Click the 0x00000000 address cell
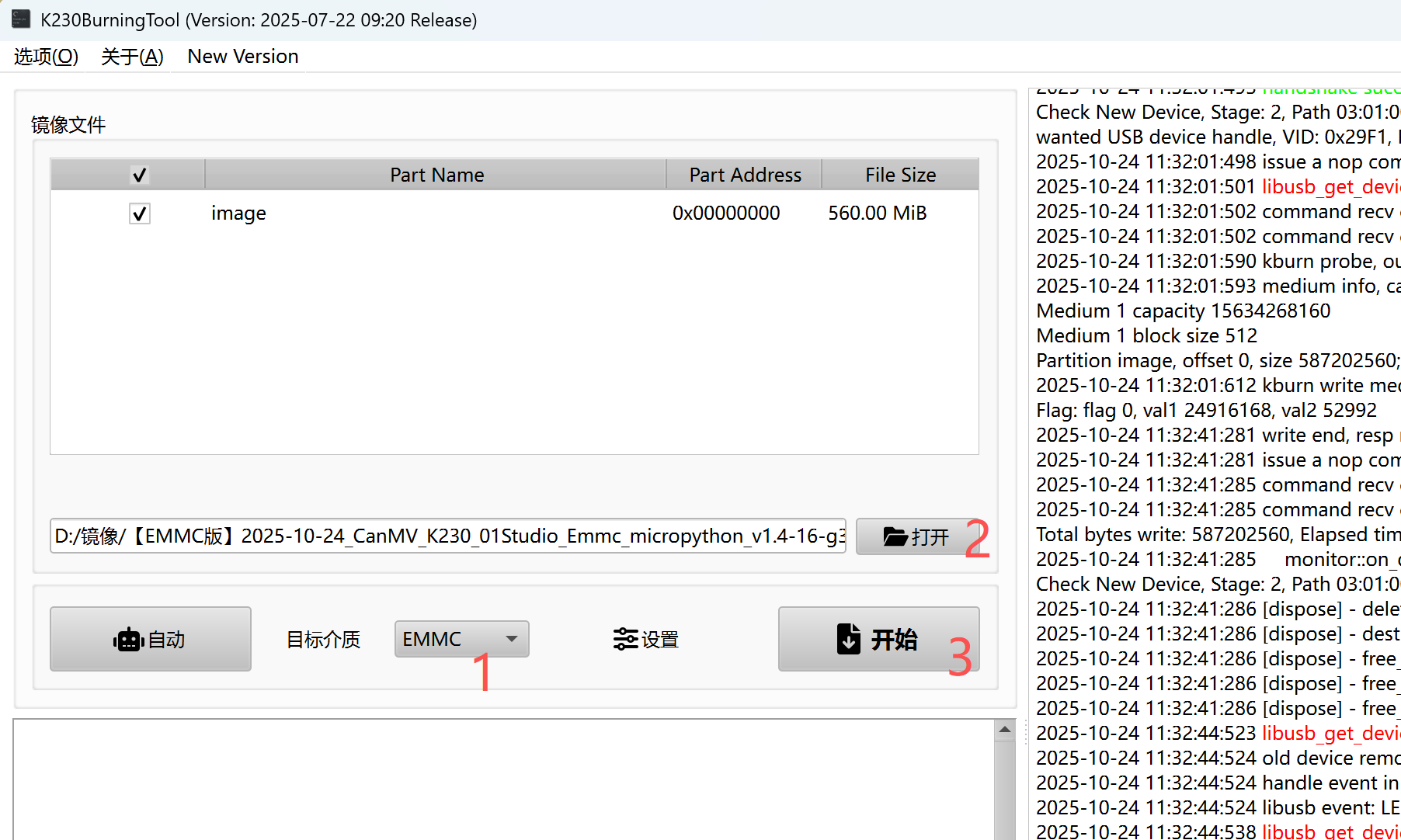This screenshot has height=840, width=1401. click(x=725, y=213)
